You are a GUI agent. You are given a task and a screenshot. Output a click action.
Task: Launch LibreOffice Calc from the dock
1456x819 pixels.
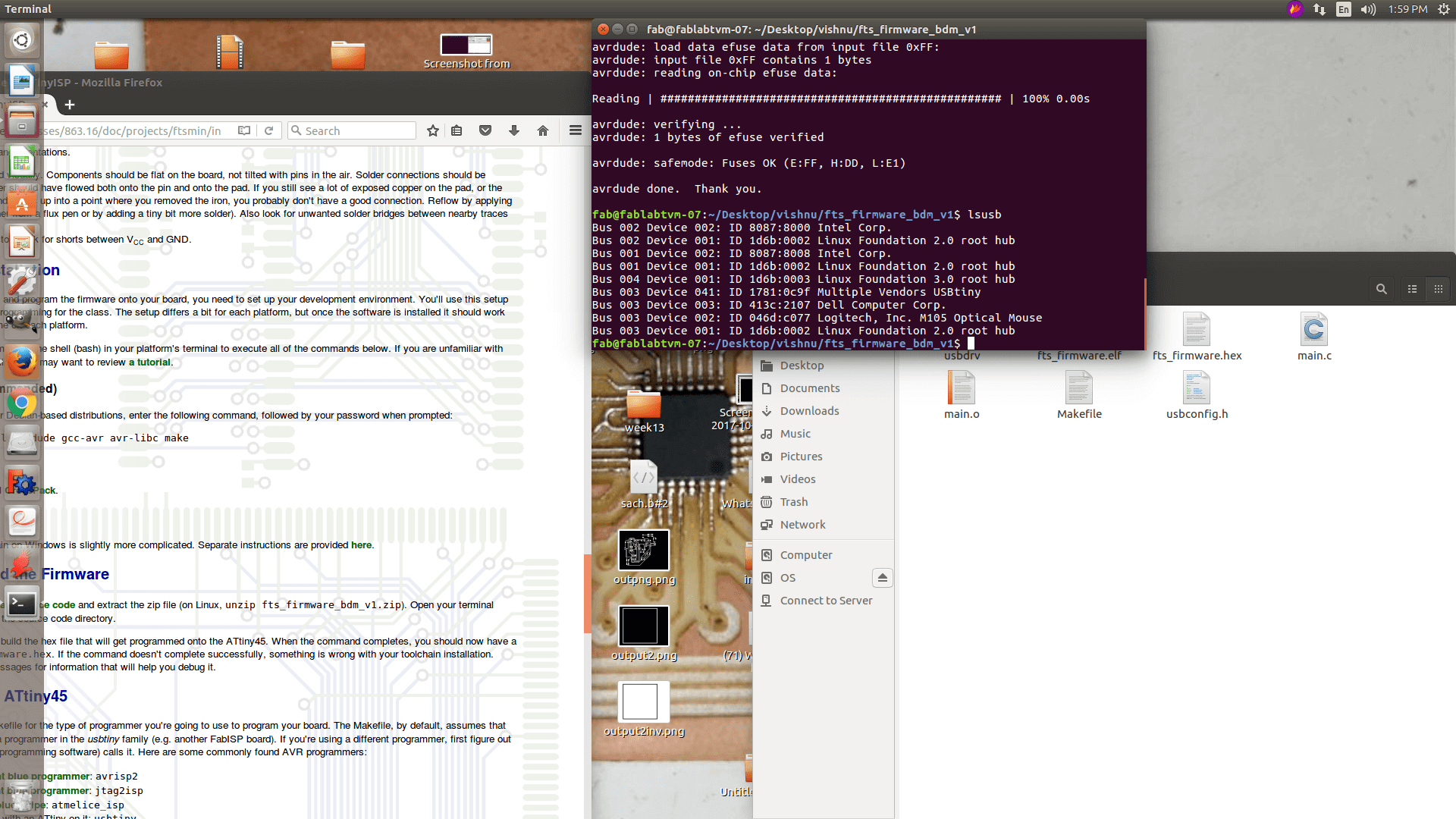point(22,162)
